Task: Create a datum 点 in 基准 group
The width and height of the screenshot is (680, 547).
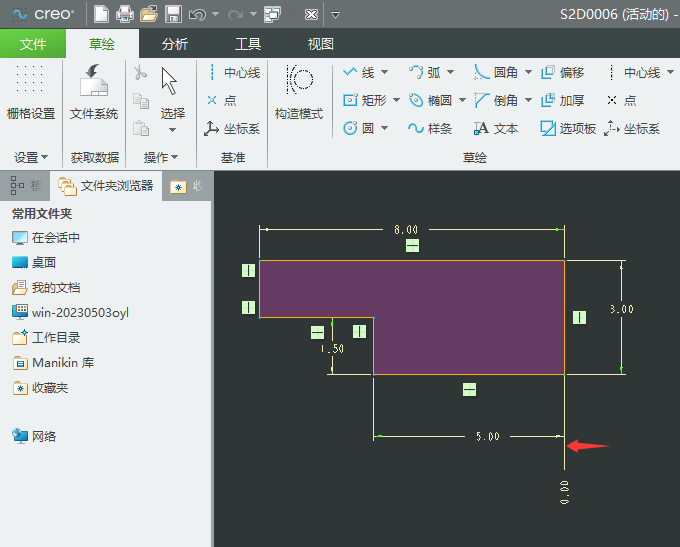Action: point(222,101)
